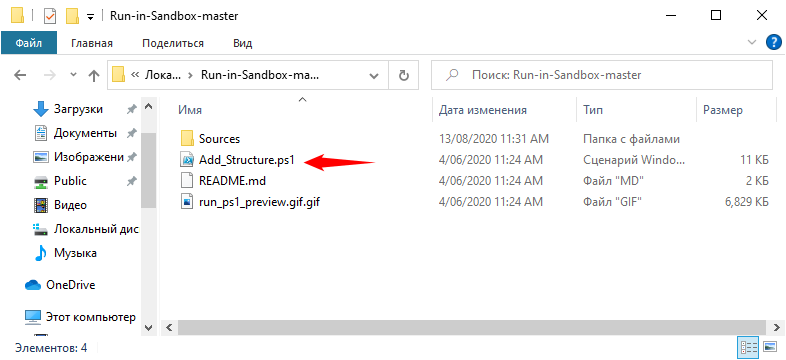
Task: Expand the hidden path chevrons in address bar
Action: [x=134, y=75]
